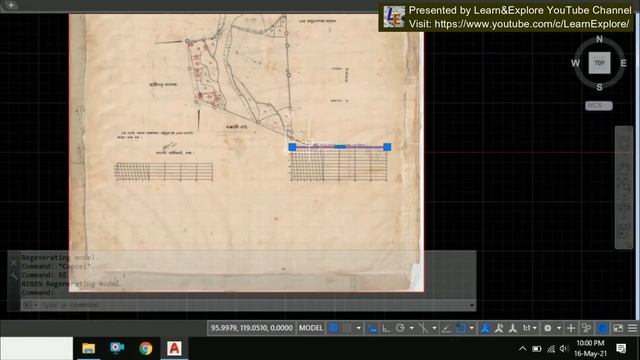Click S on ViewCube compass
Image resolution: width=640 pixels, height=360 pixels.
(599, 87)
